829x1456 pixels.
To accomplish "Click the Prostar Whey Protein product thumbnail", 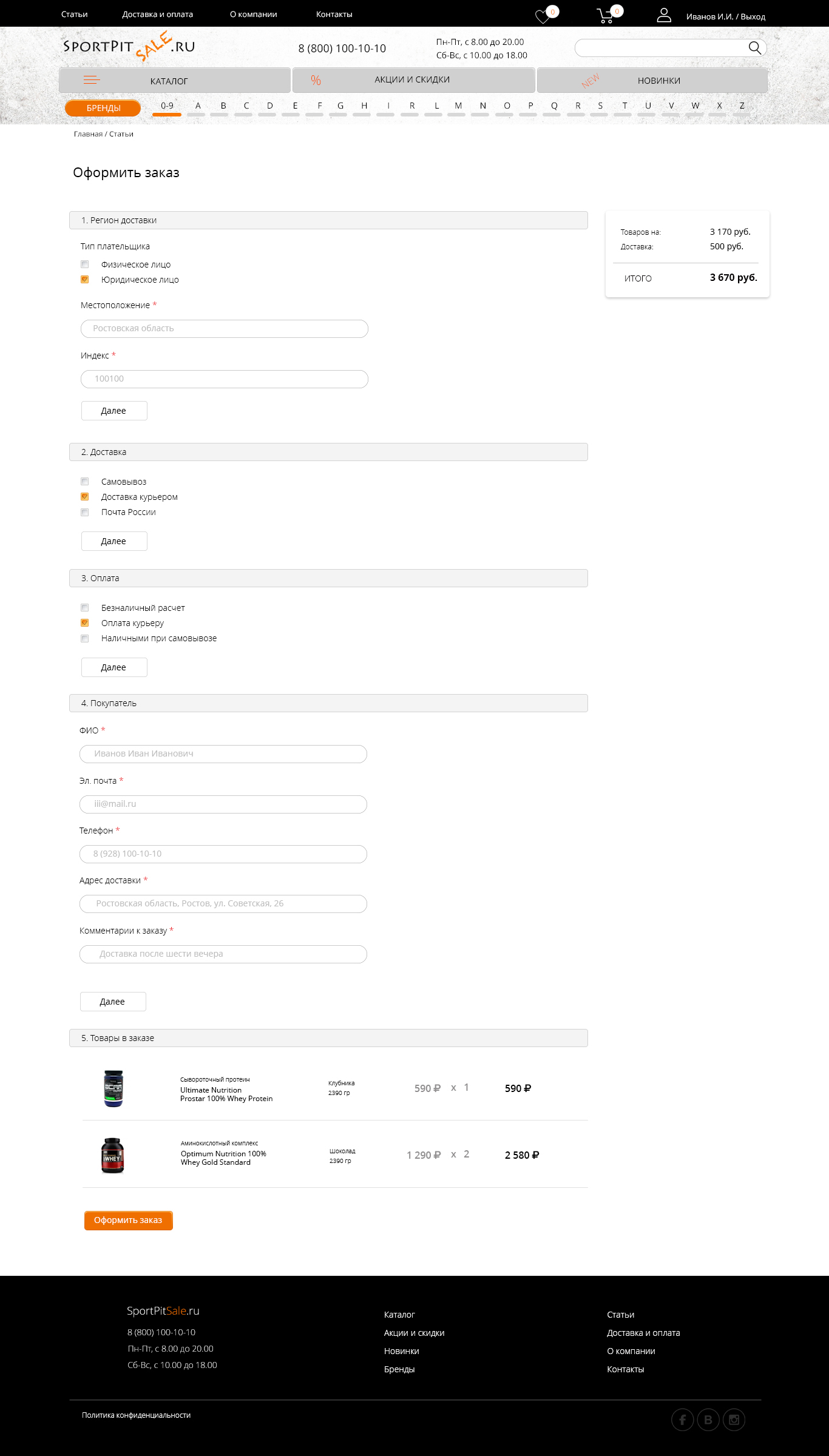I will point(113,1088).
